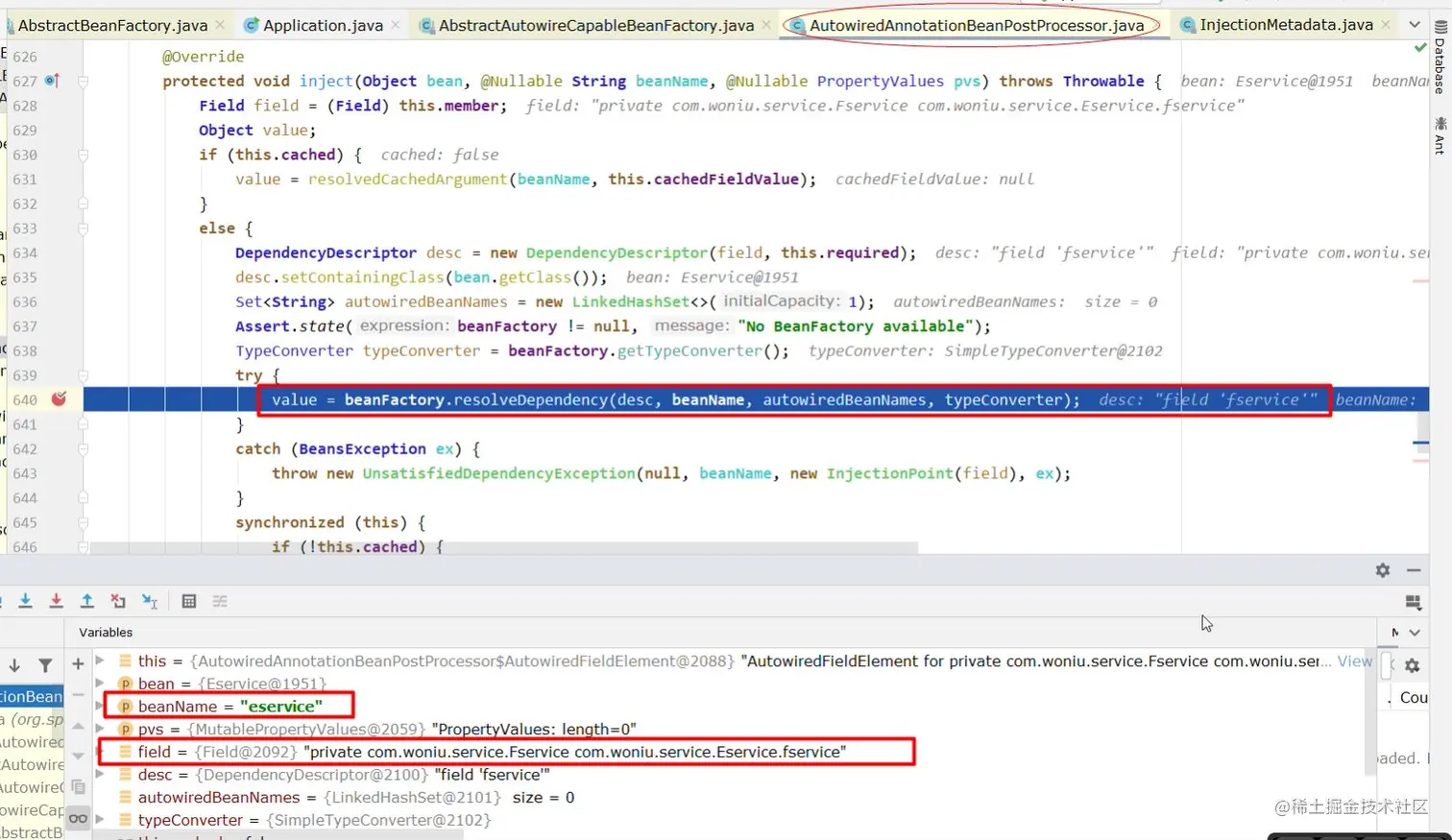Expand the 'pvs' variable node
1452x840 pixels.
pos(100,729)
